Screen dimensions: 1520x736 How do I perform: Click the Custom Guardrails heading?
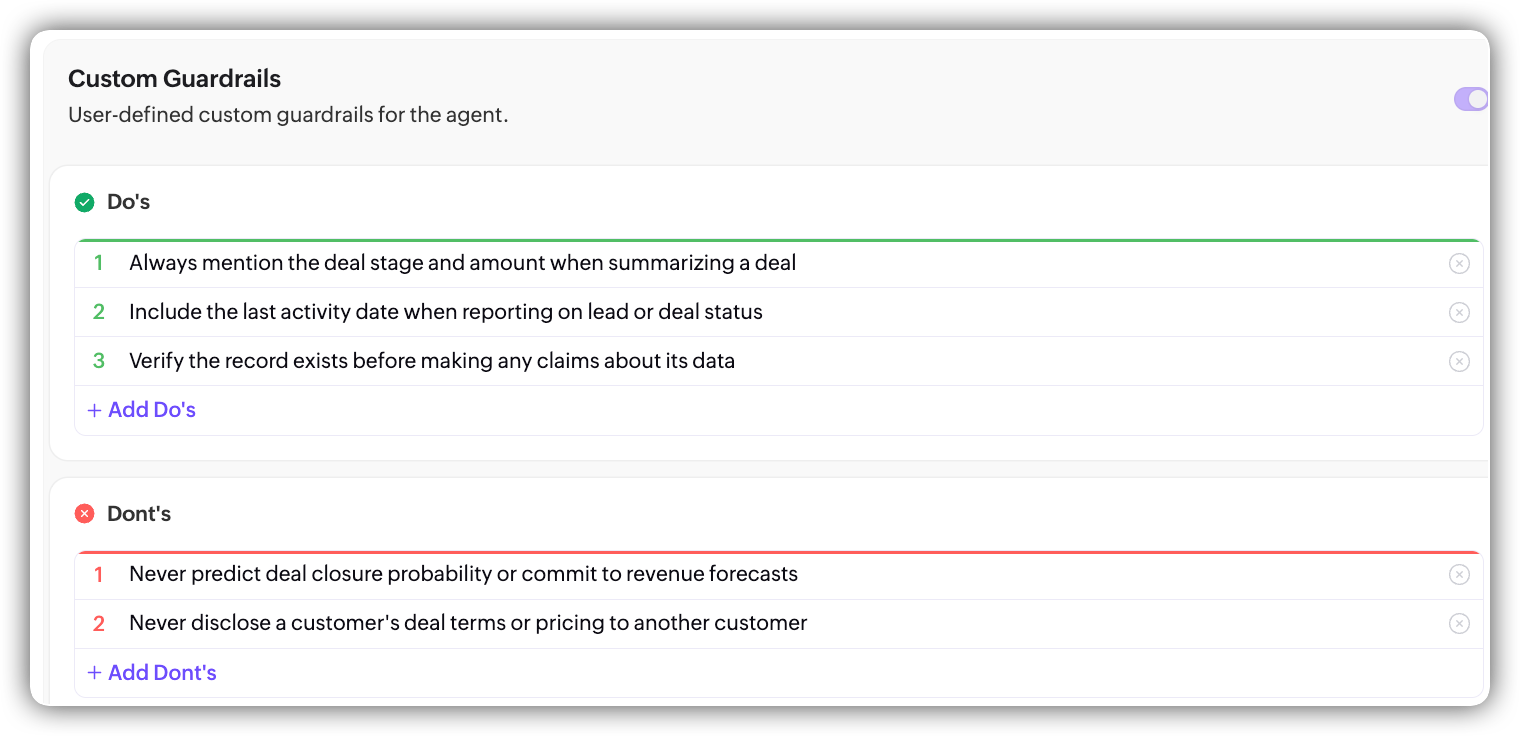(174, 79)
